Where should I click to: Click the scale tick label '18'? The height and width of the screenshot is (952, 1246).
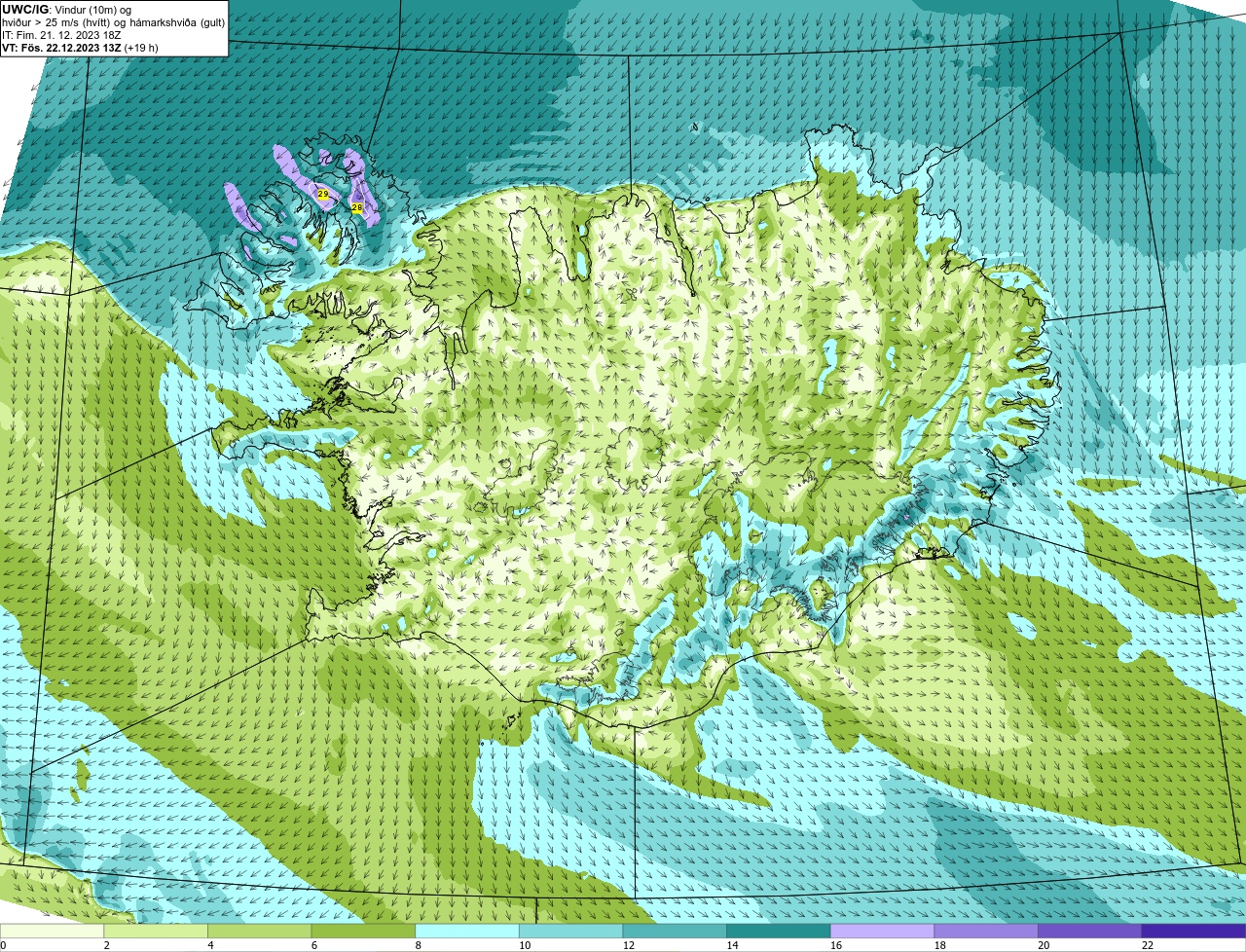[940, 945]
